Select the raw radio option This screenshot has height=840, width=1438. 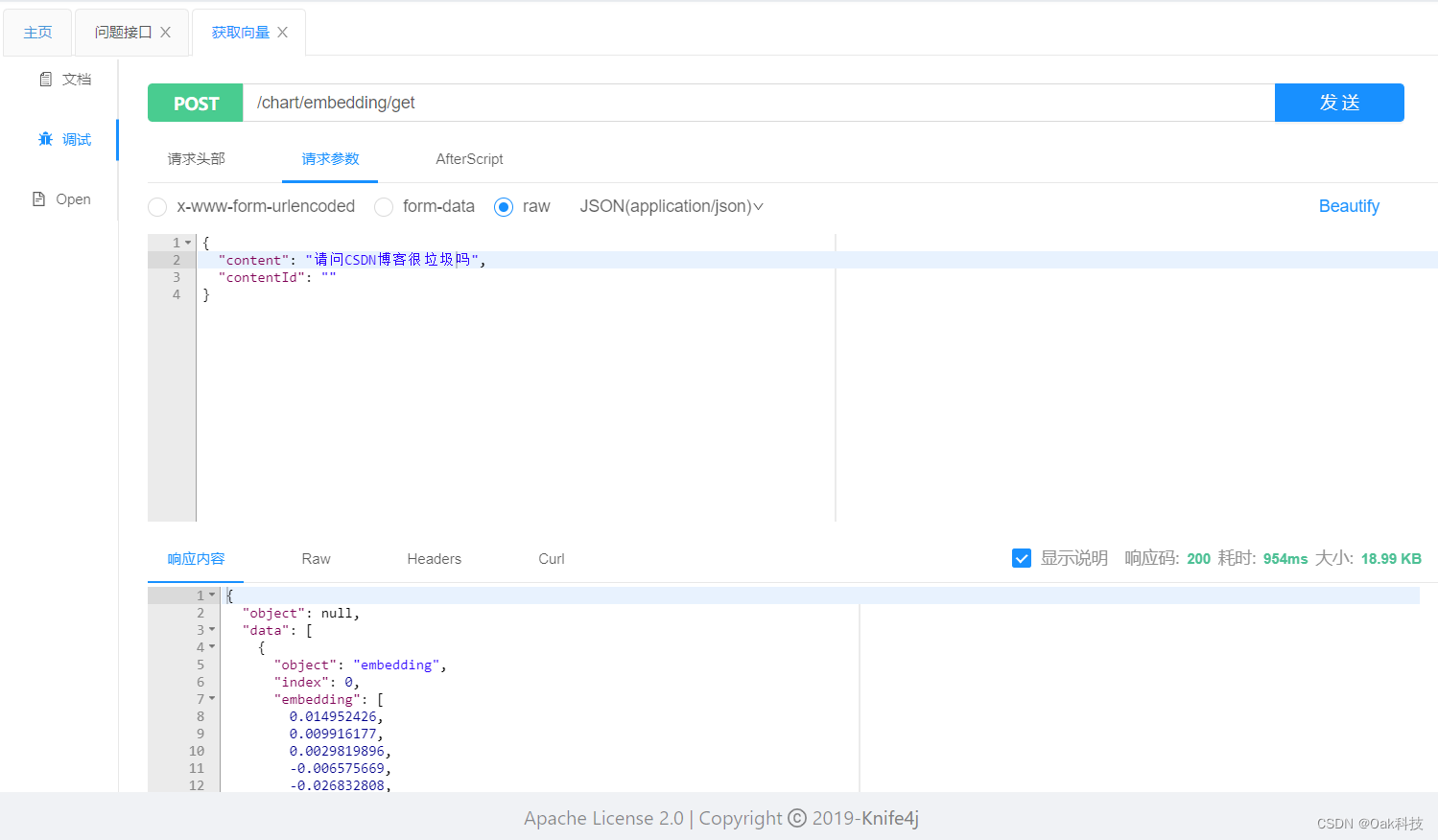point(504,207)
